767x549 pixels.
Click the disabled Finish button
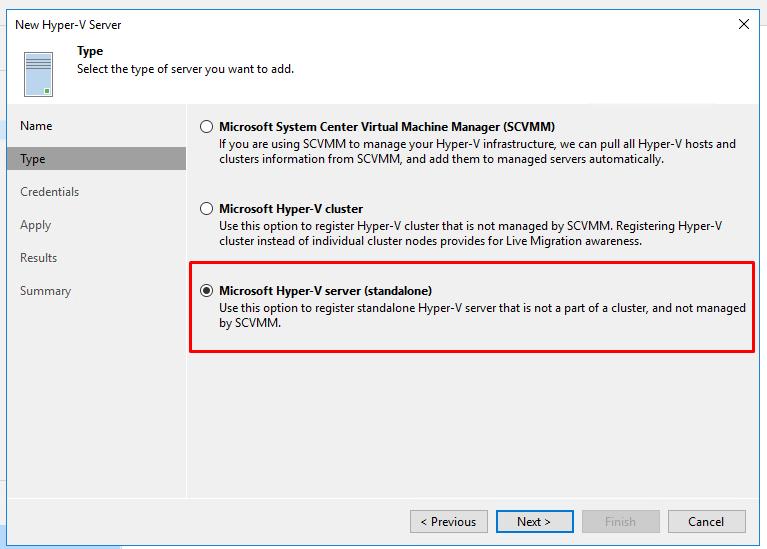point(620,522)
